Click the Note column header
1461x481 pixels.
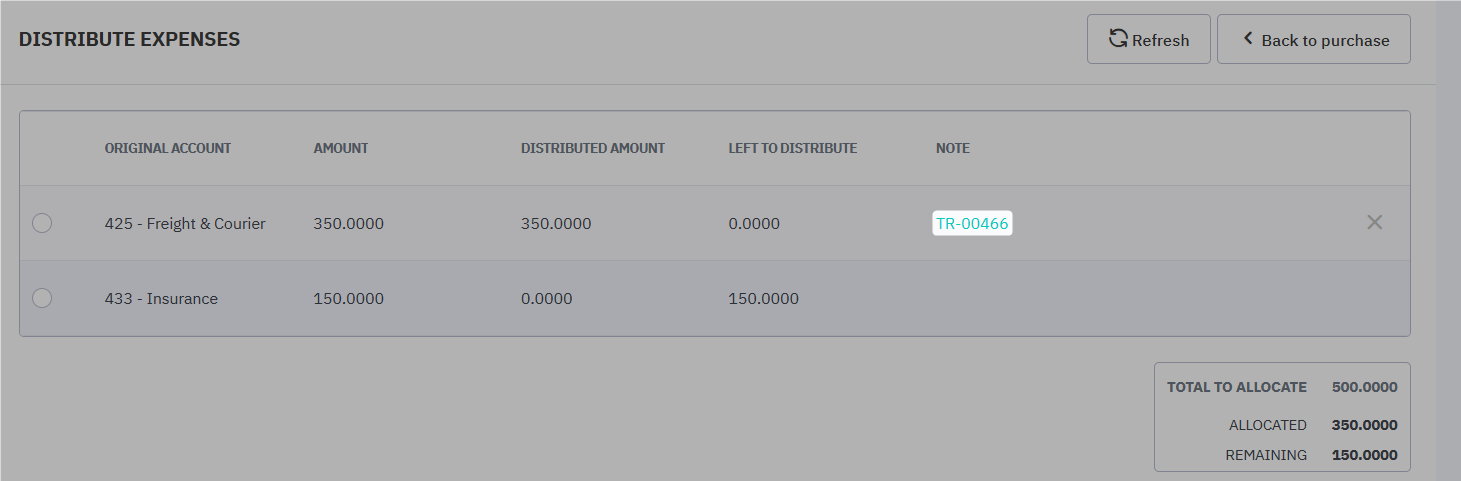953,148
